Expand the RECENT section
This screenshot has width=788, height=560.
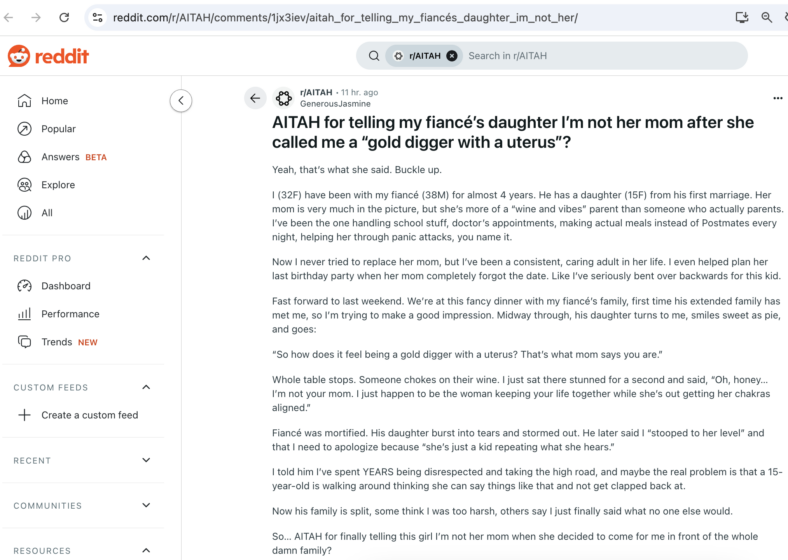(146, 460)
